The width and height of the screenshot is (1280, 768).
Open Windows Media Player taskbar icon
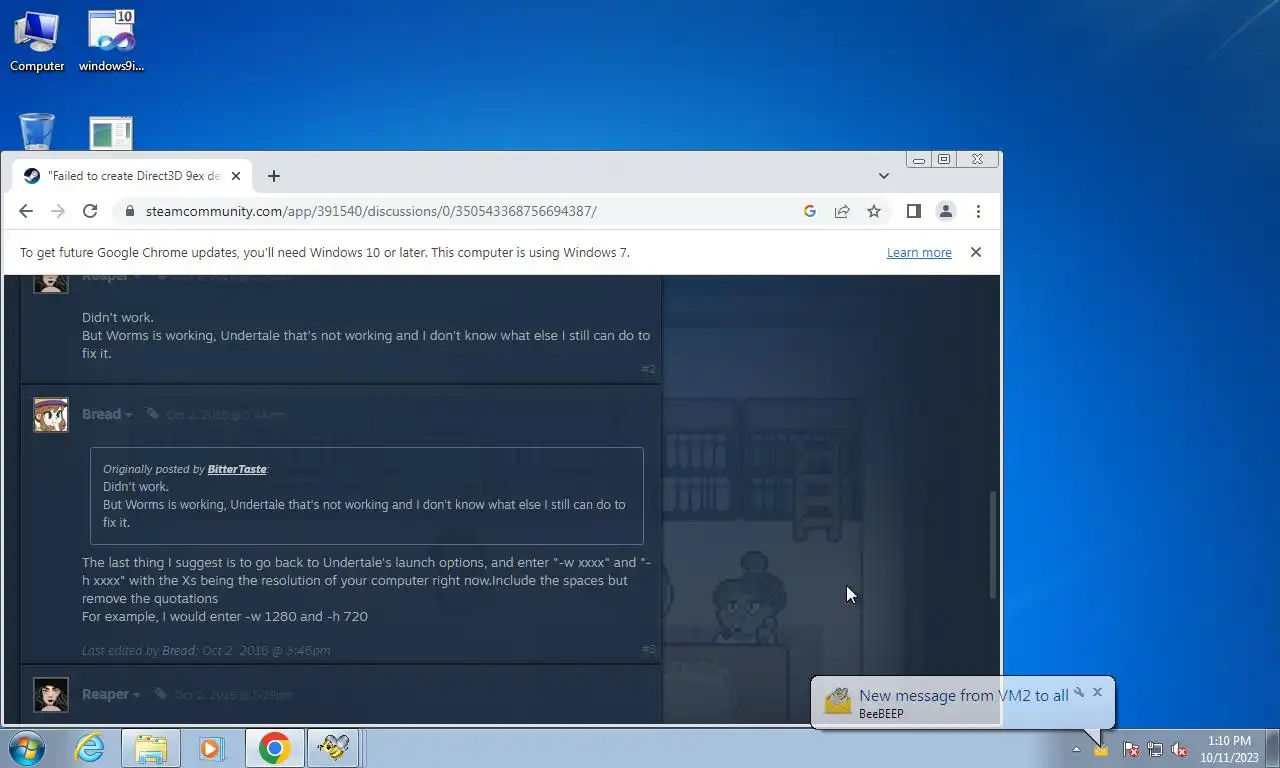(x=211, y=748)
